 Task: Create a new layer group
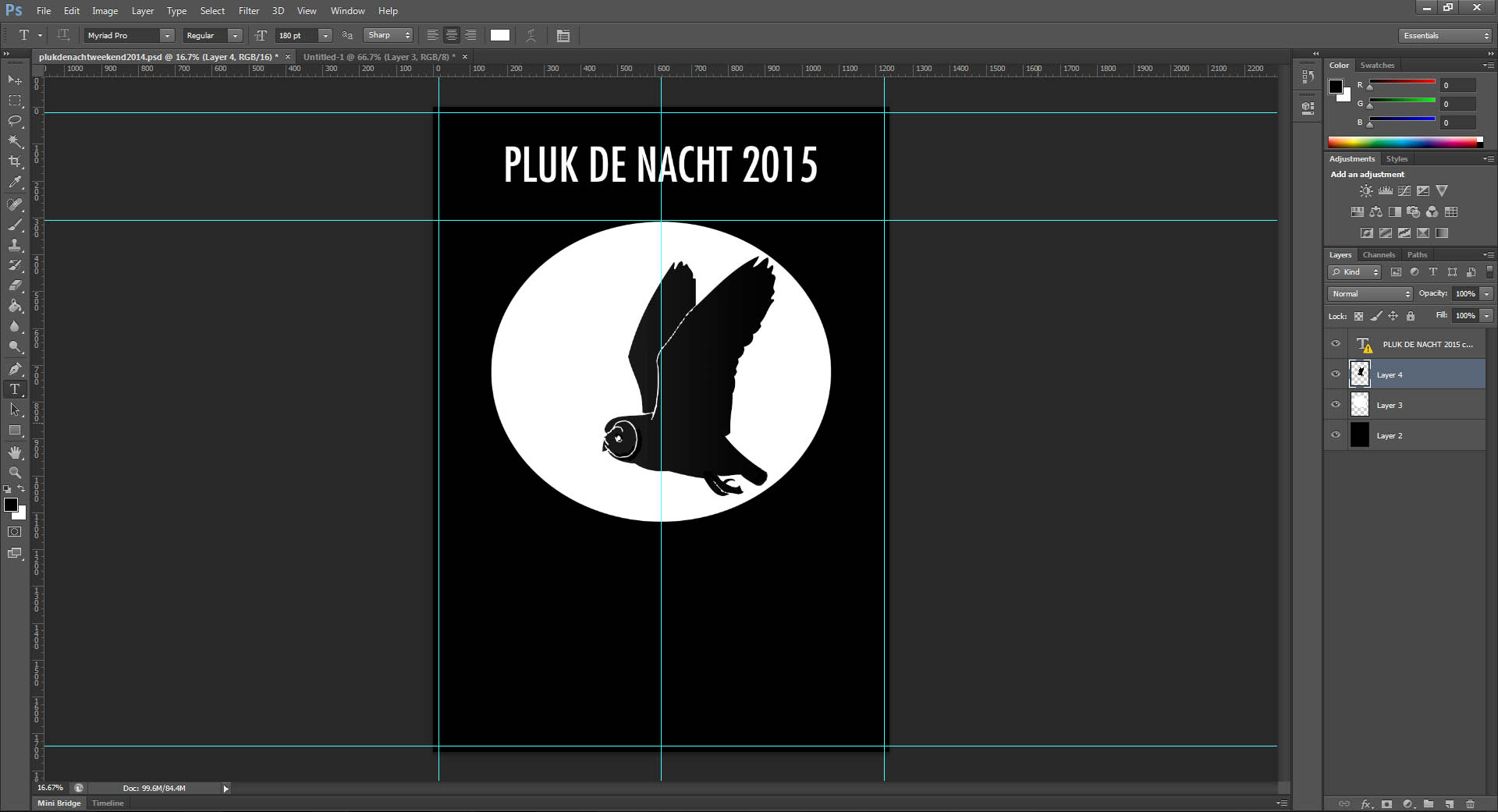[x=1429, y=804]
